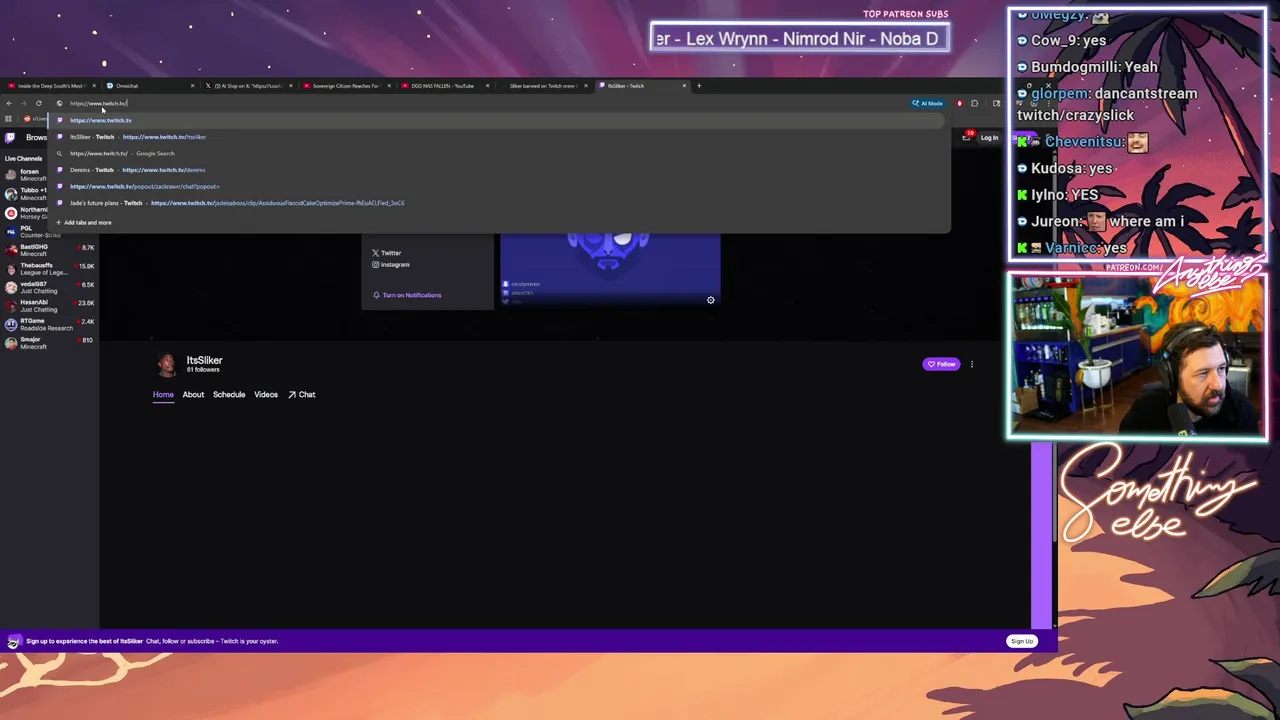Click the ItsSliker channel name

point(204,360)
